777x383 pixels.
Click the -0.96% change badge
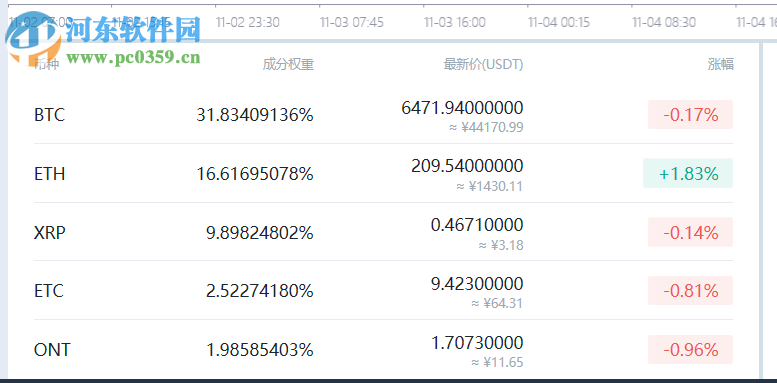pos(690,350)
